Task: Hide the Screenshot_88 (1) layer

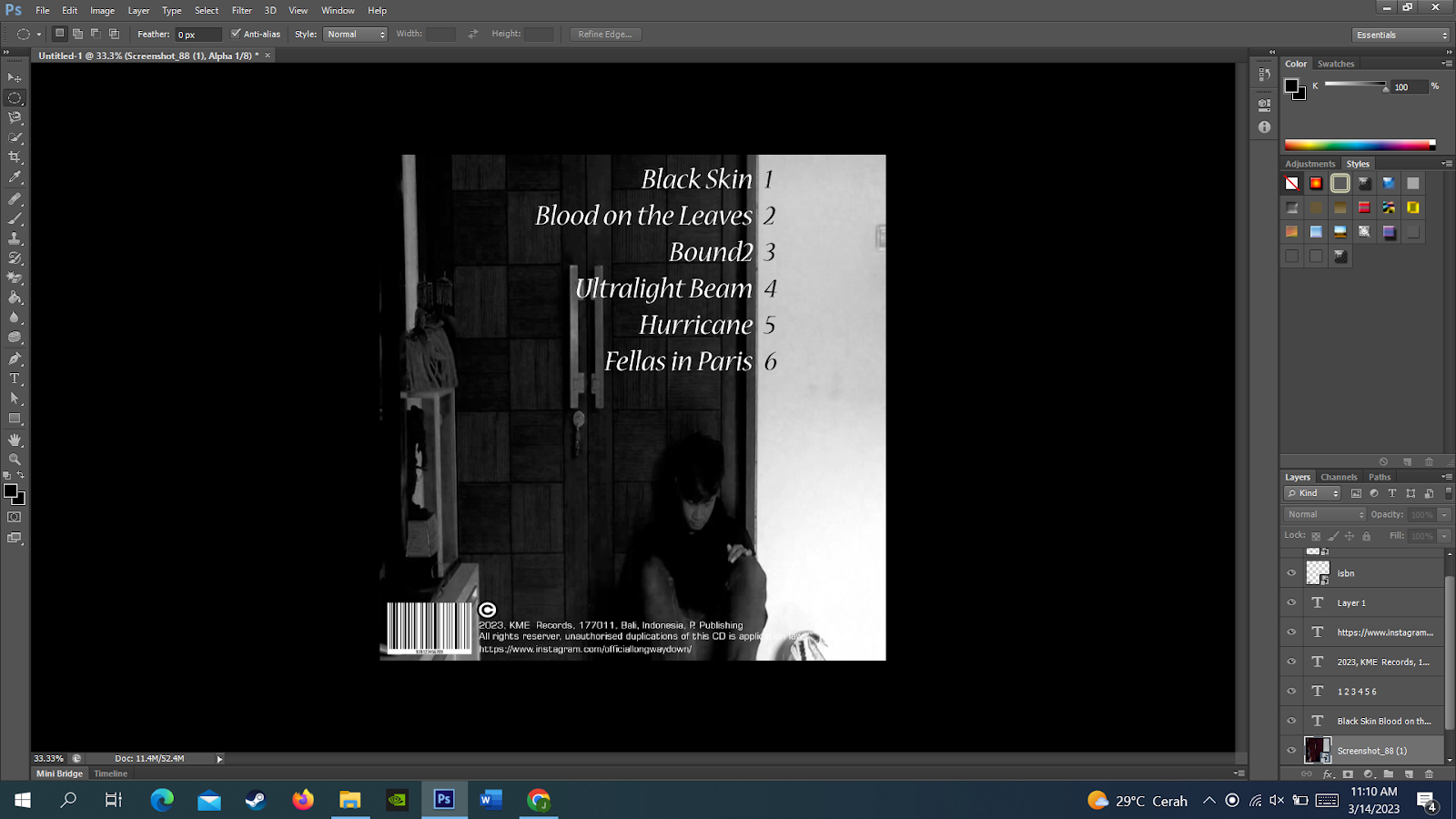Action: [x=1291, y=751]
